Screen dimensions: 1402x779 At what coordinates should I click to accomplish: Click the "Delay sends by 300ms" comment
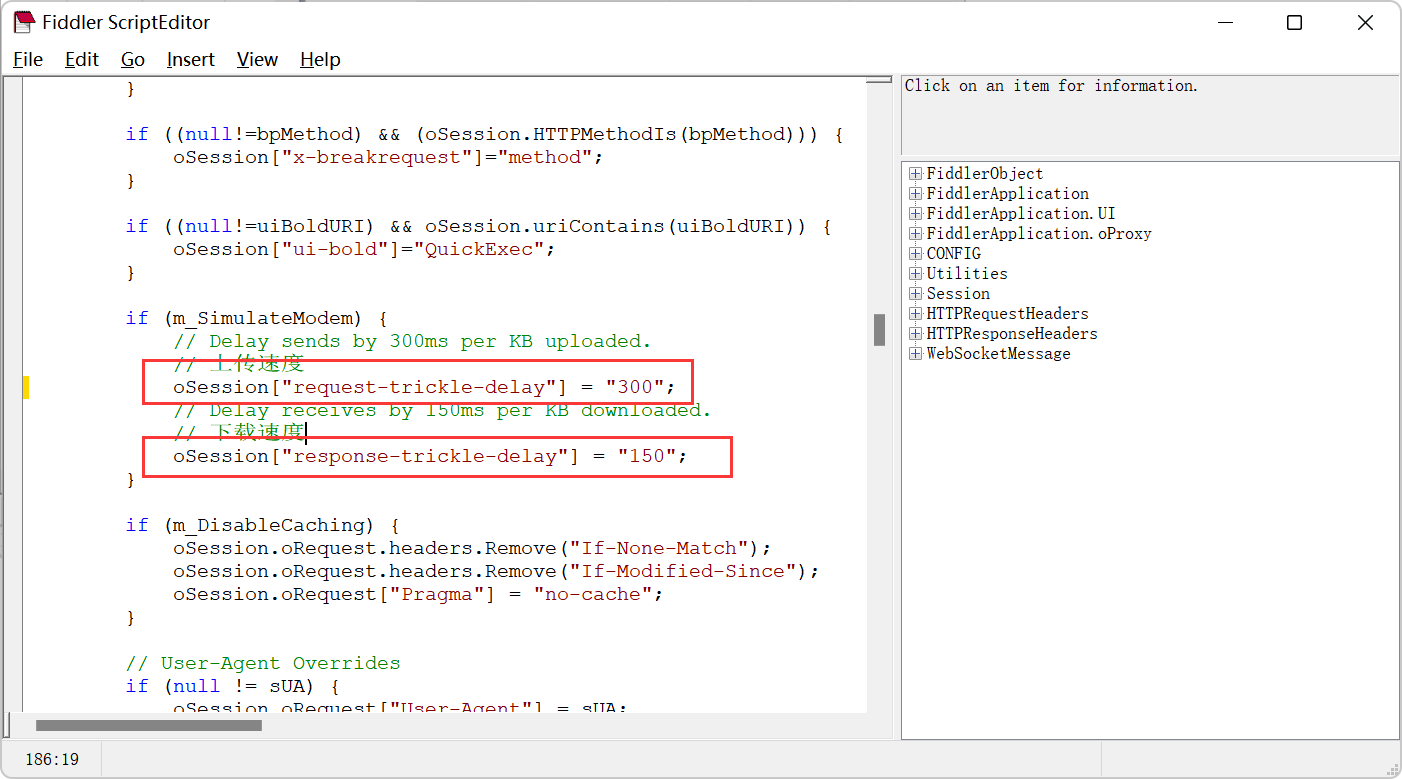tap(412, 341)
